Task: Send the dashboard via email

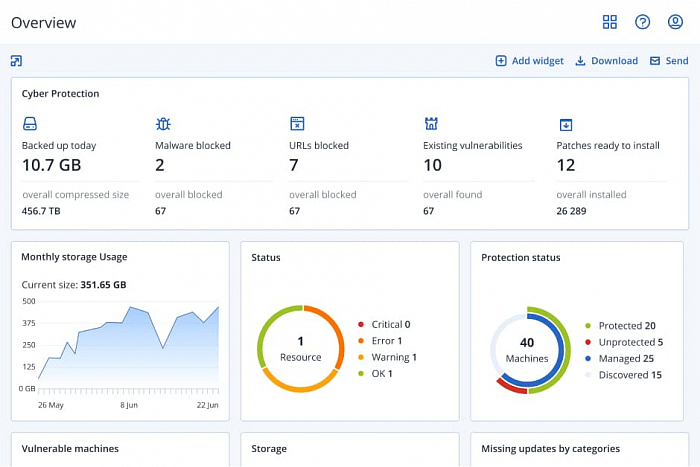Action: coord(668,61)
